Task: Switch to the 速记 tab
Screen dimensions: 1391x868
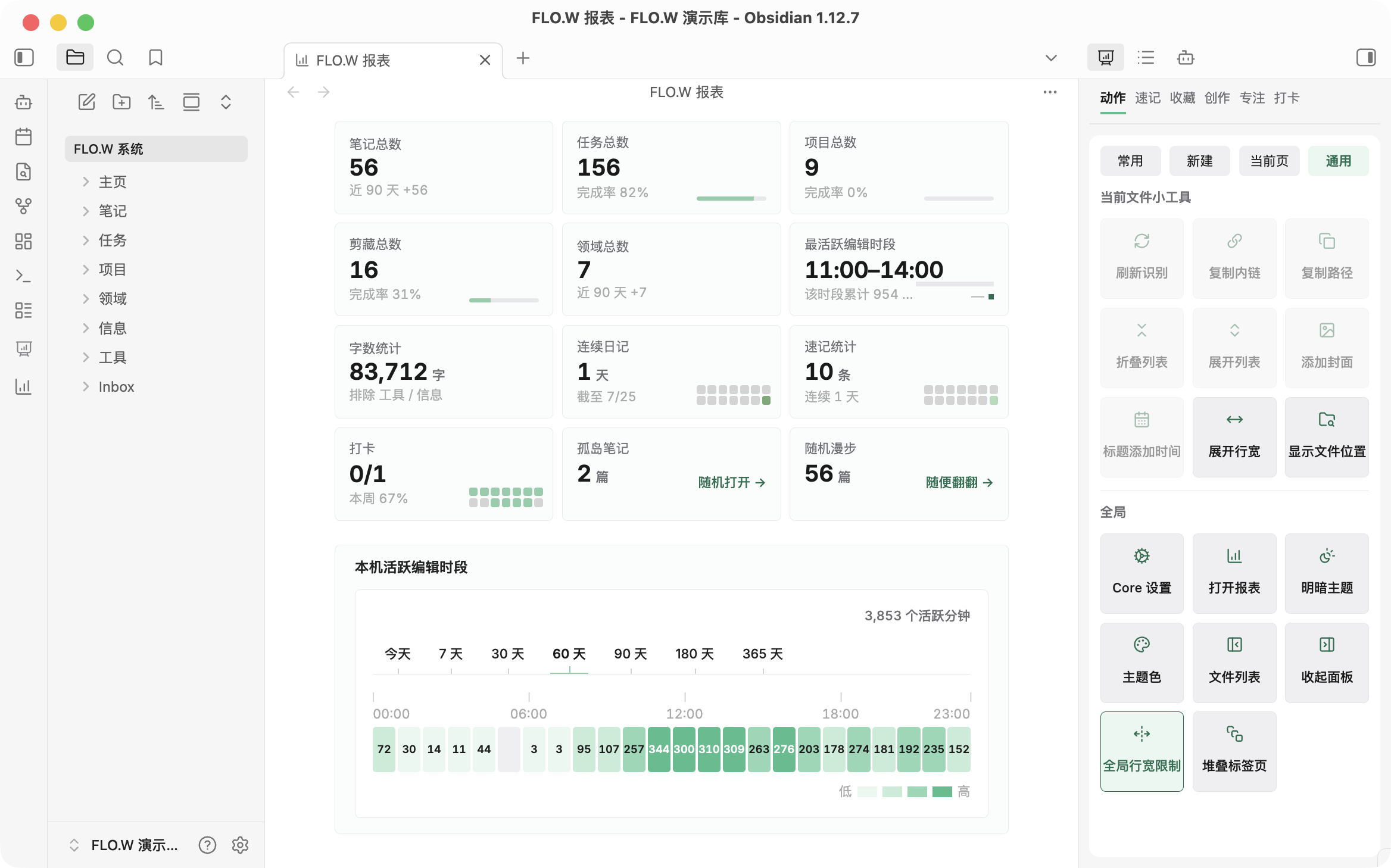Action: coord(1147,98)
